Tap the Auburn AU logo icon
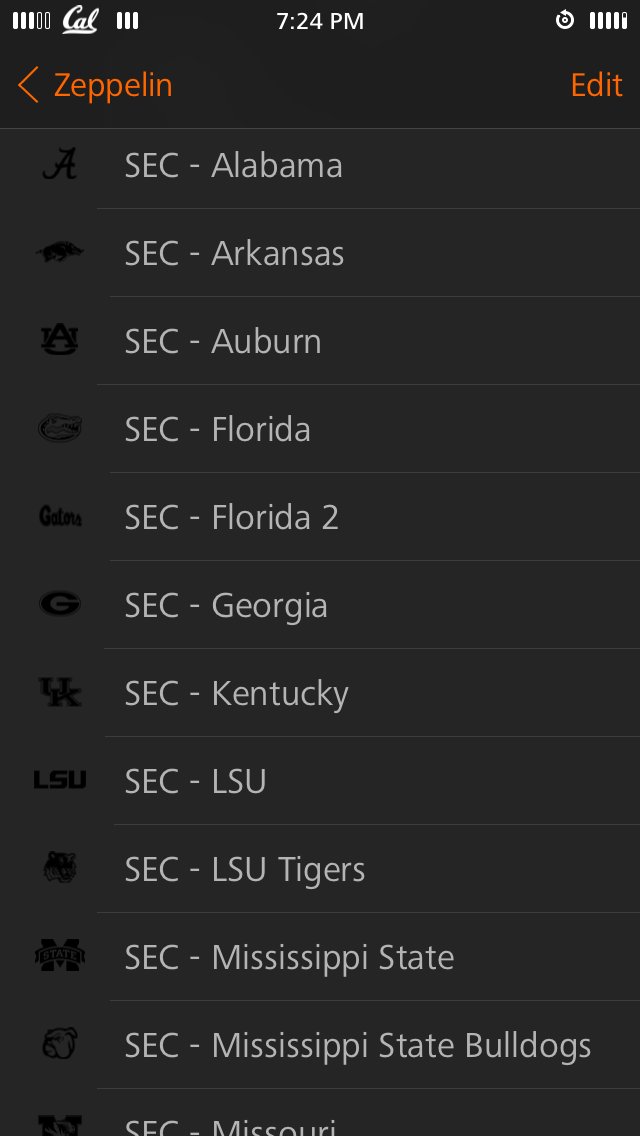 [60, 341]
